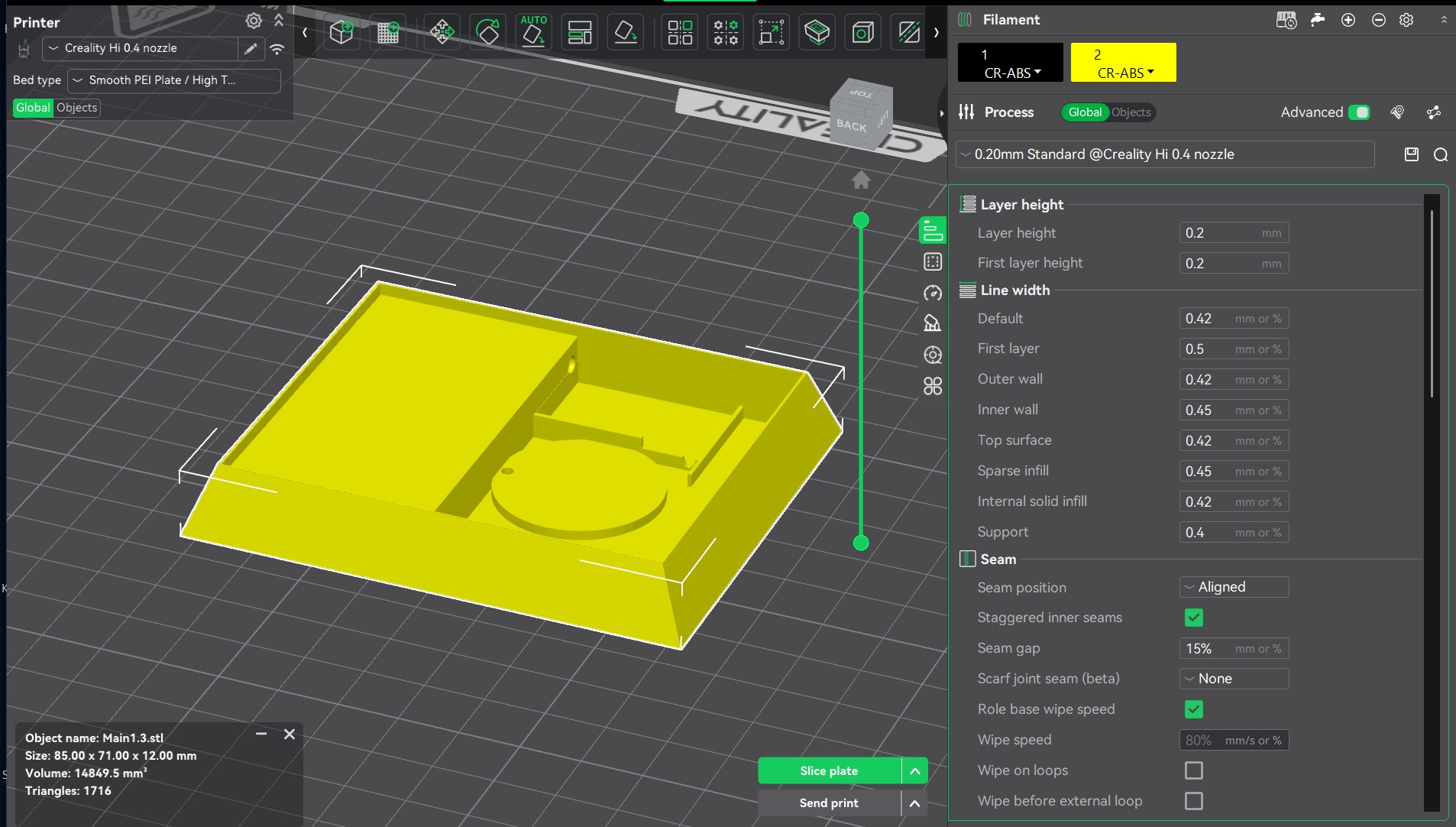
Task: Switch Process scope to Objects
Action: [1131, 112]
